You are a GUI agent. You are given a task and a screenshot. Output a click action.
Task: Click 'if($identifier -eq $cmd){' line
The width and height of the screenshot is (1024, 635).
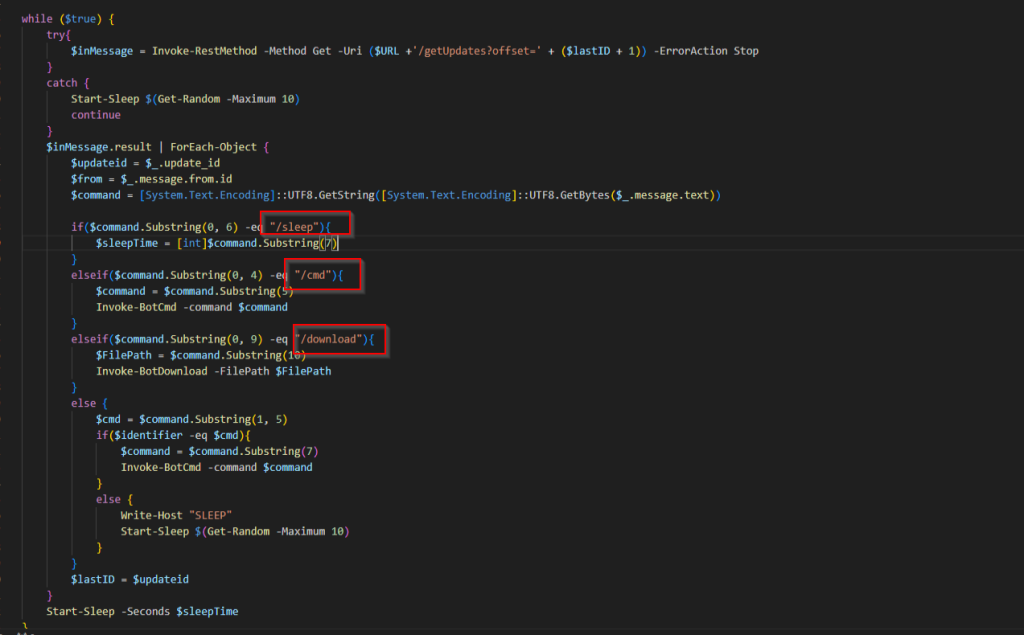click(x=174, y=435)
